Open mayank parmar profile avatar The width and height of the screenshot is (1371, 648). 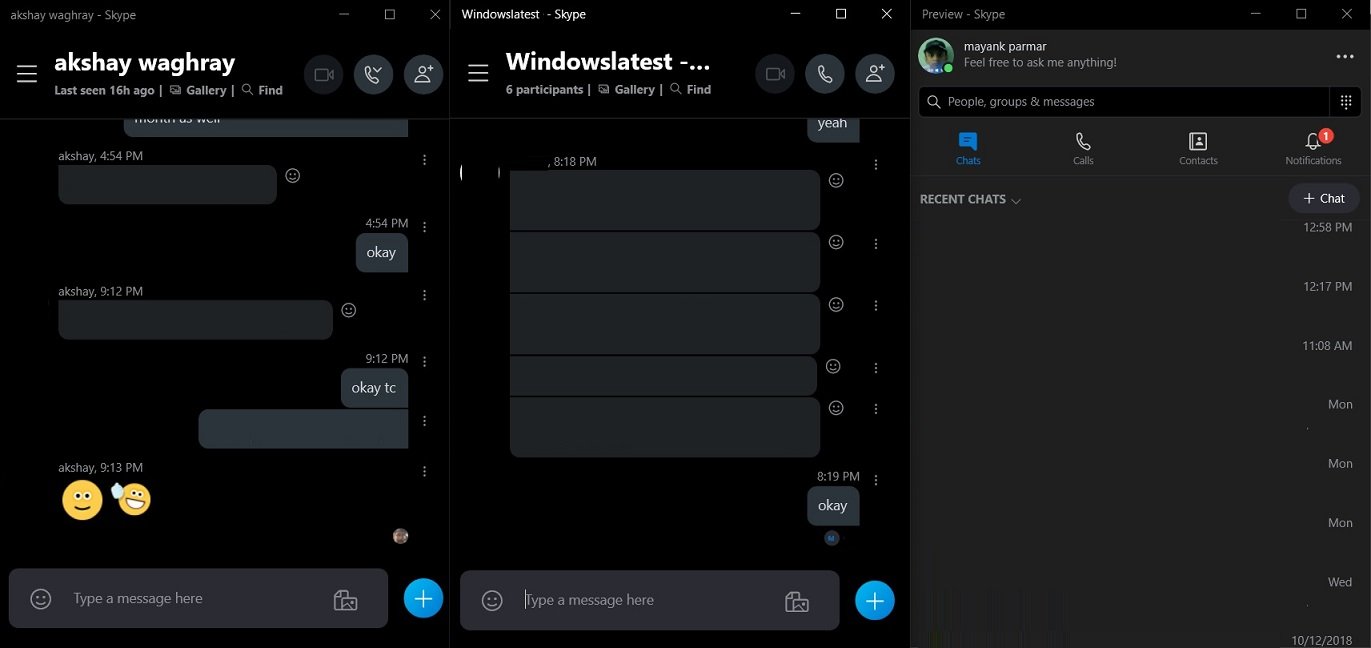tap(936, 56)
